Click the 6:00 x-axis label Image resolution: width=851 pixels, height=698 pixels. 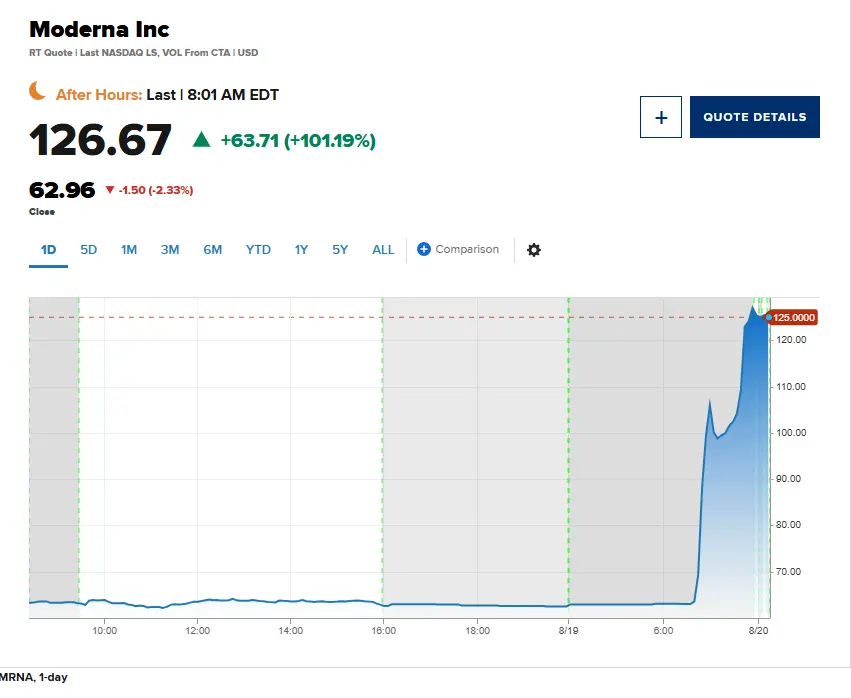pos(663,631)
